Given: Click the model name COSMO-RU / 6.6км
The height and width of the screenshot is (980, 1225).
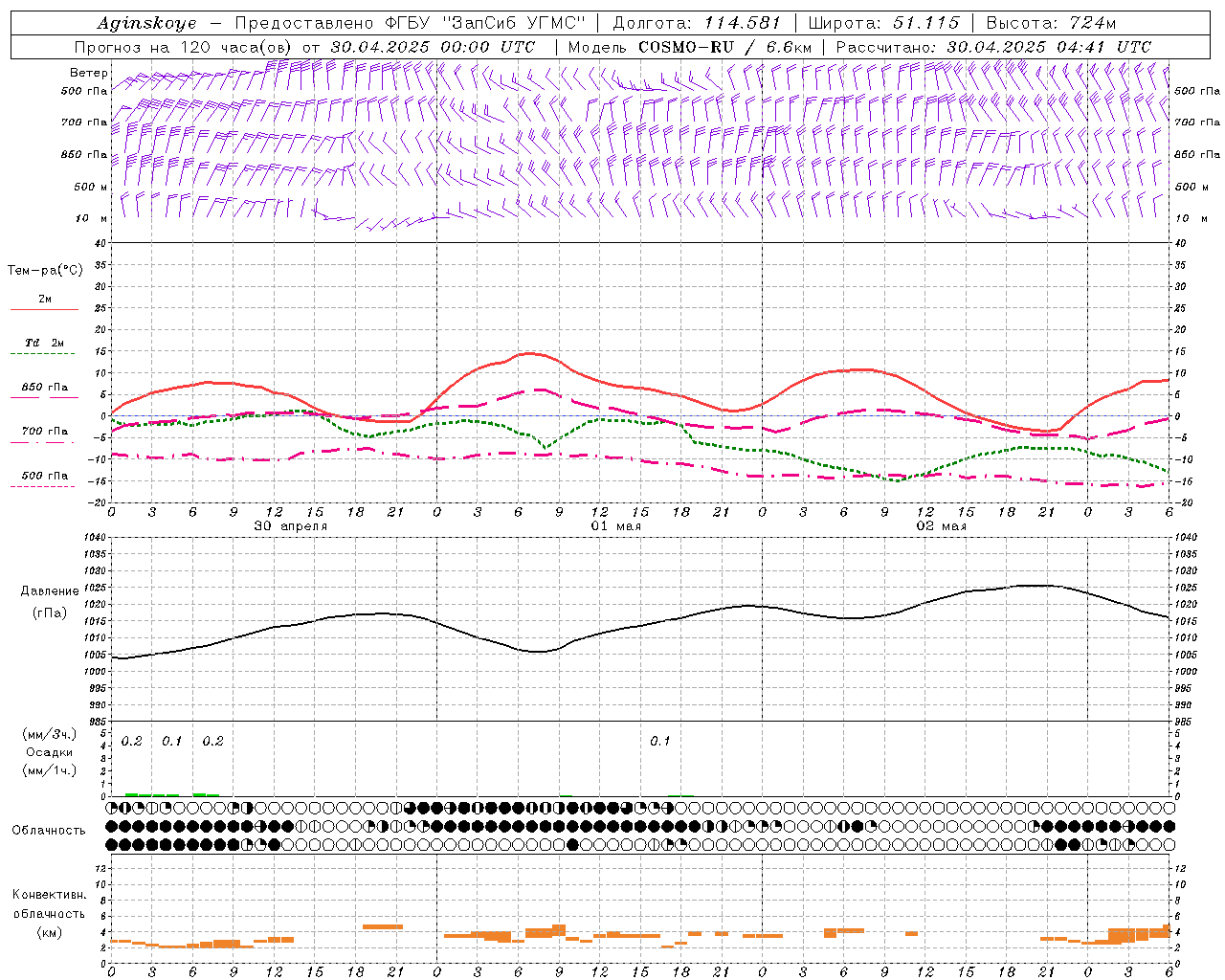Looking at the screenshot, I should coord(724,47).
